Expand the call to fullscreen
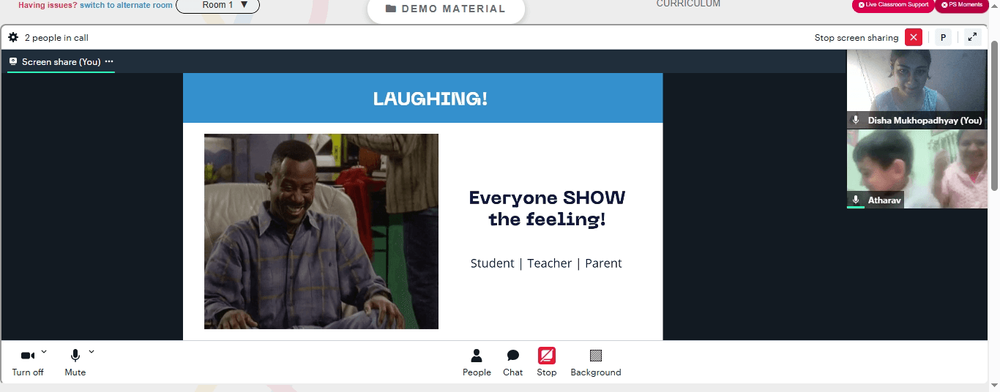1000x392 pixels. pos(972,38)
